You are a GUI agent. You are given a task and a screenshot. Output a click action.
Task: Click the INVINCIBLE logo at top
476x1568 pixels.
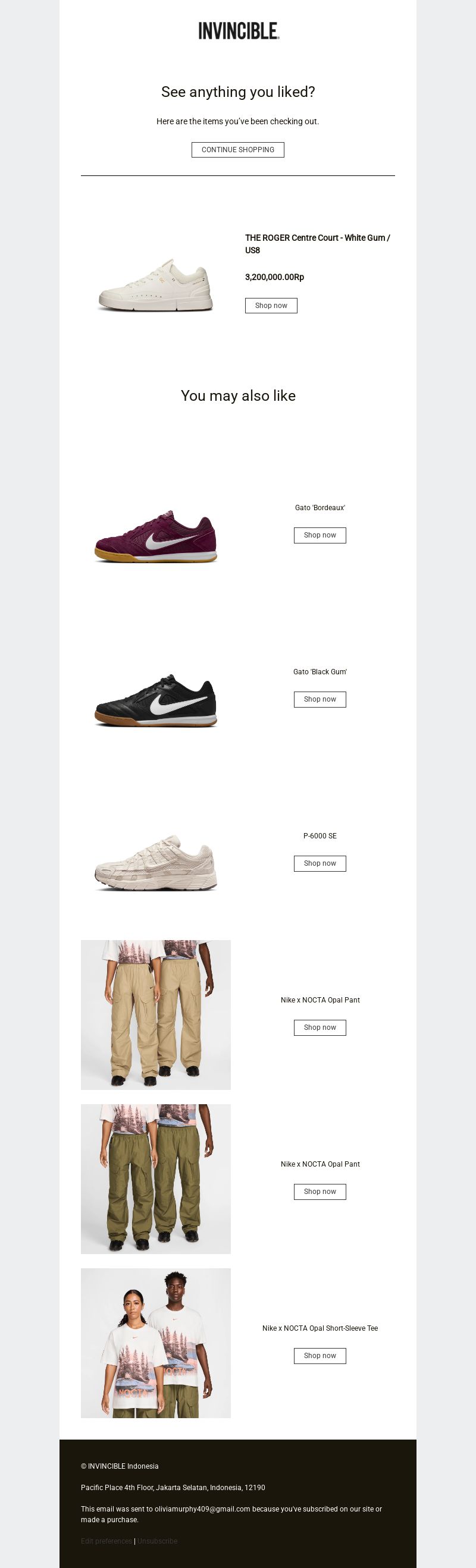pyautogui.click(x=239, y=31)
